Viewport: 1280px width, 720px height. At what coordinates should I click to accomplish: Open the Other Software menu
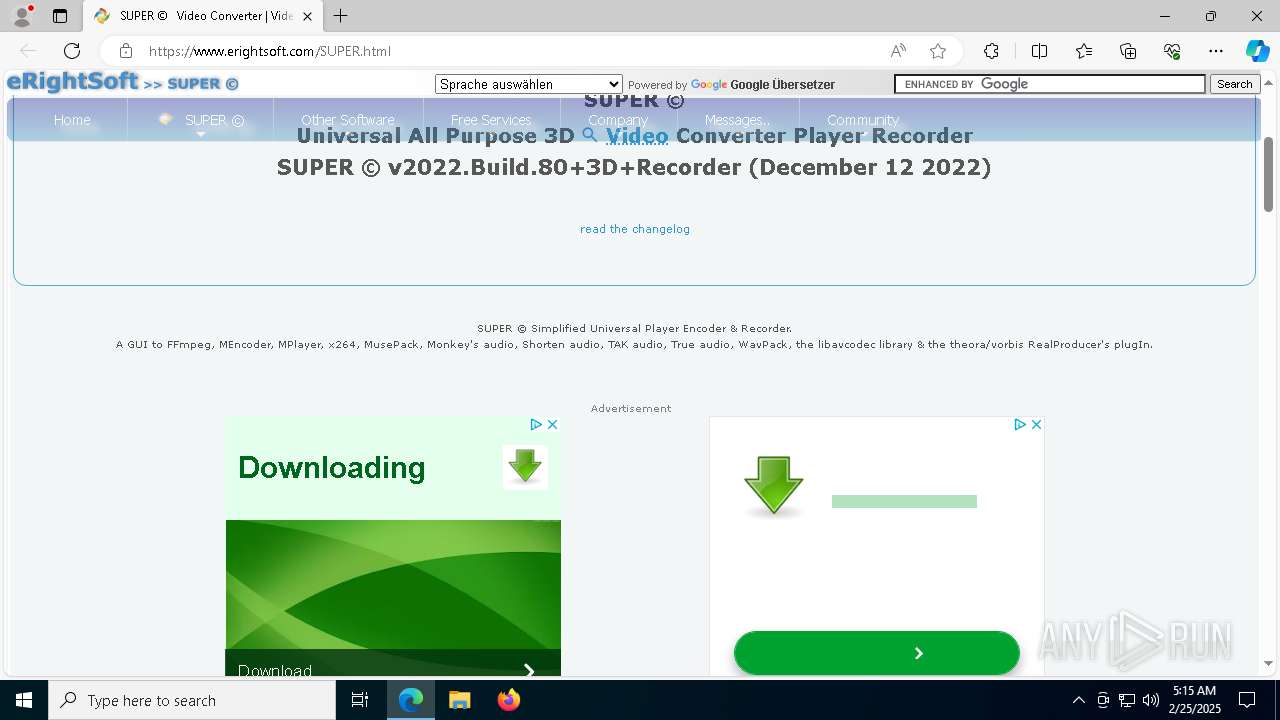pyautogui.click(x=348, y=120)
